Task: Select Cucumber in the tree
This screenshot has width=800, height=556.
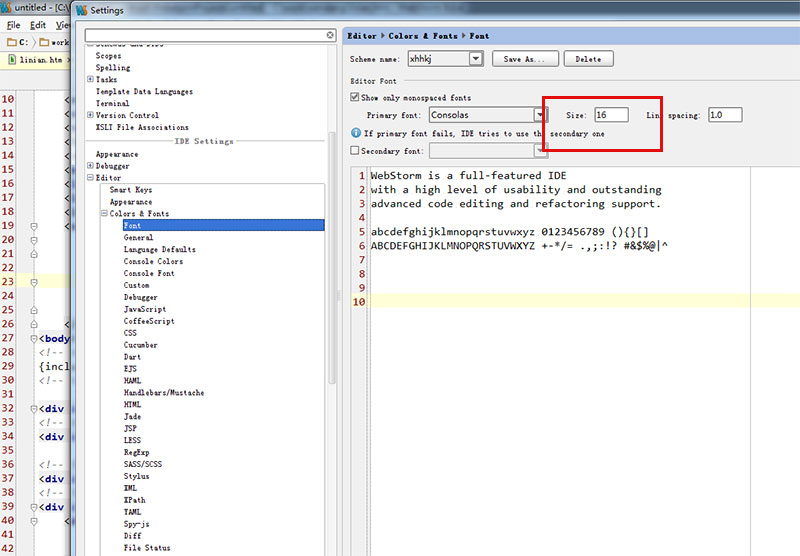Action: [x=140, y=345]
